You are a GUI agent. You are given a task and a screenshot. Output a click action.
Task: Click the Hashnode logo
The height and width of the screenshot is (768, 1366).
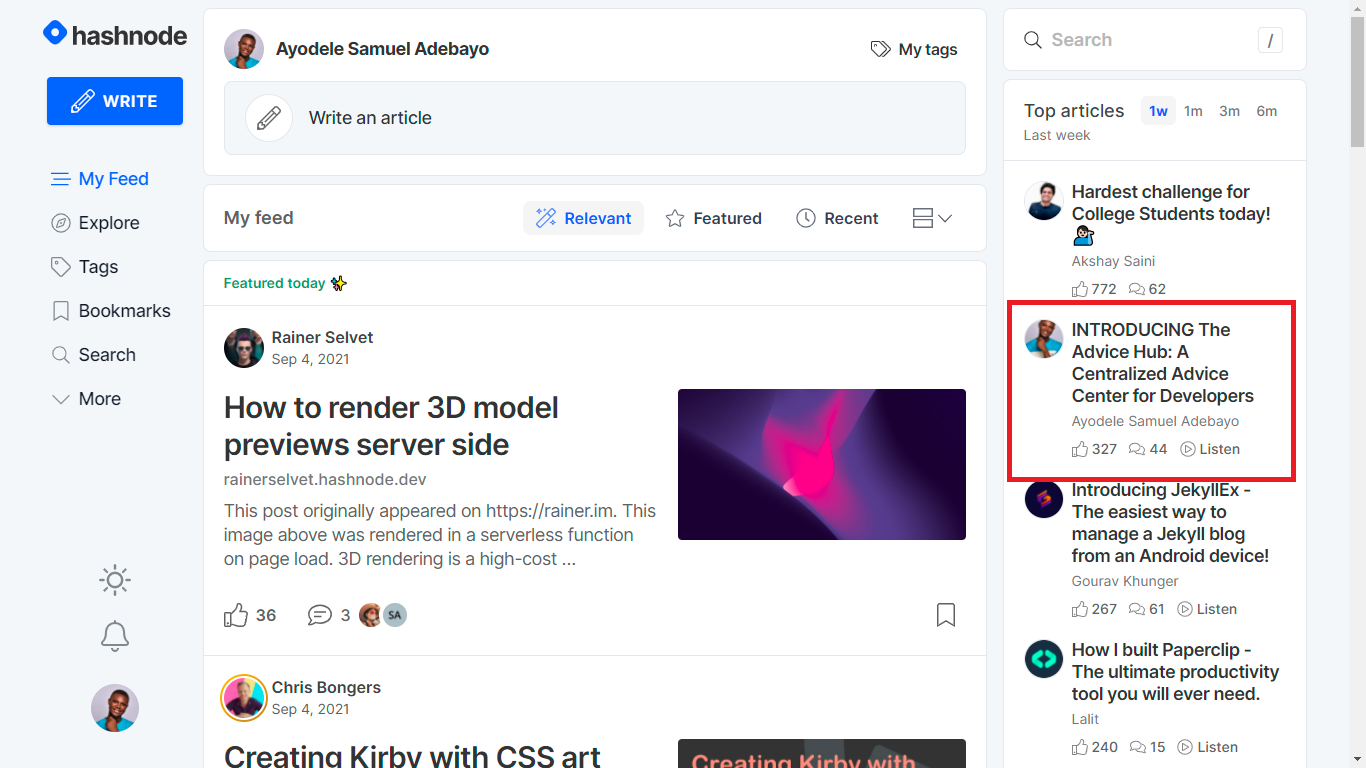pyautogui.click(x=115, y=35)
